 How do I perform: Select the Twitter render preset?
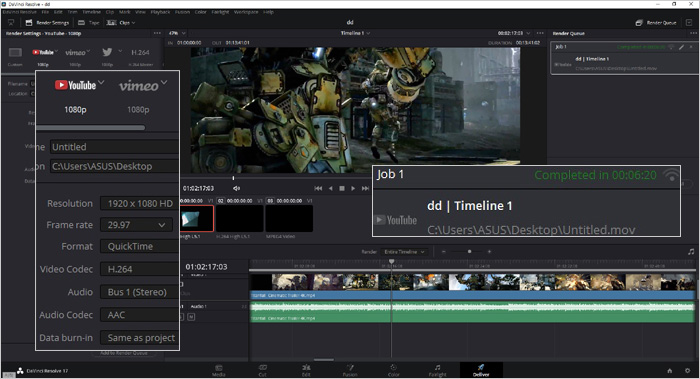click(107, 52)
